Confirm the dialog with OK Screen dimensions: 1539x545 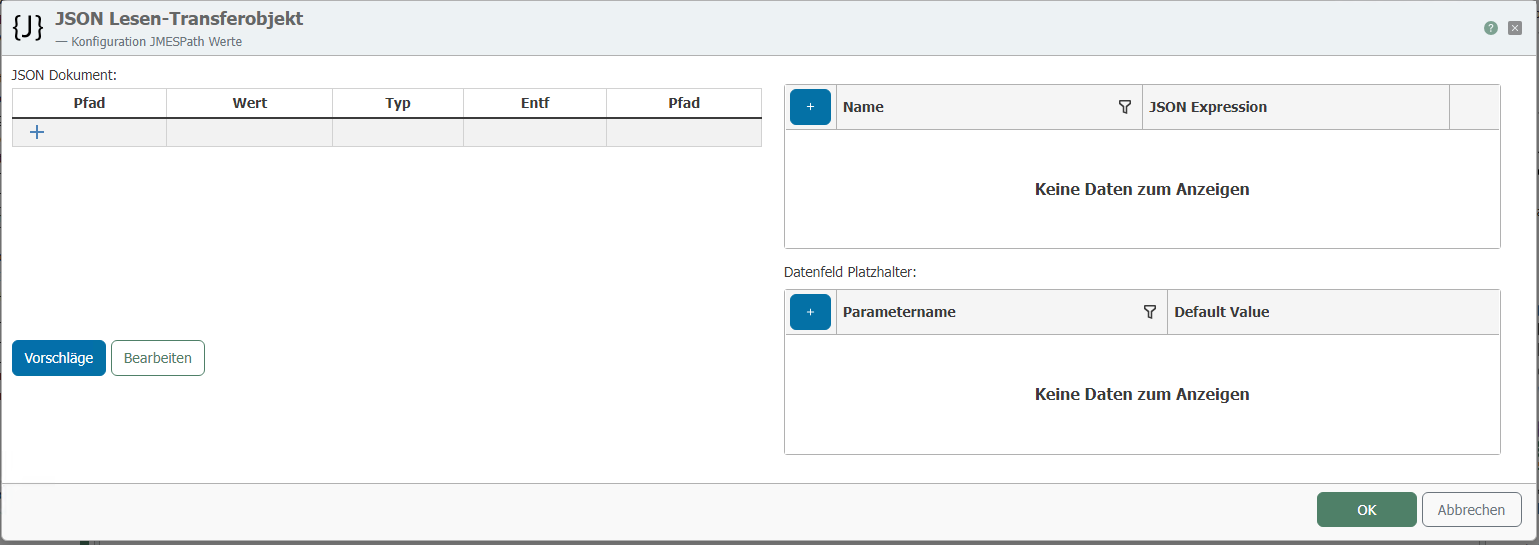(1366, 510)
